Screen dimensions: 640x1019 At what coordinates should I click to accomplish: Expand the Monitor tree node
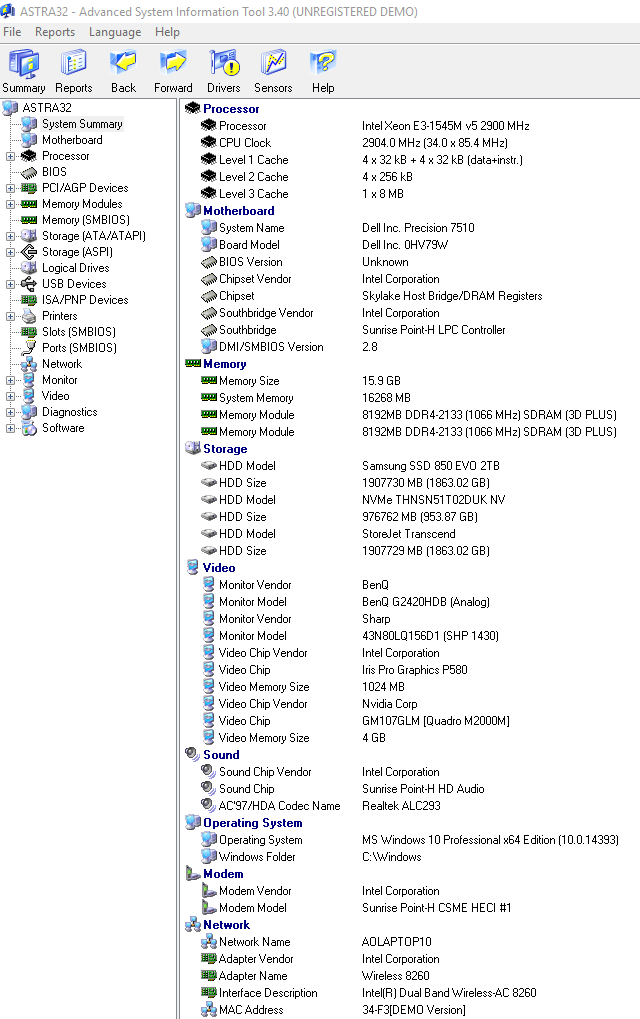point(10,380)
